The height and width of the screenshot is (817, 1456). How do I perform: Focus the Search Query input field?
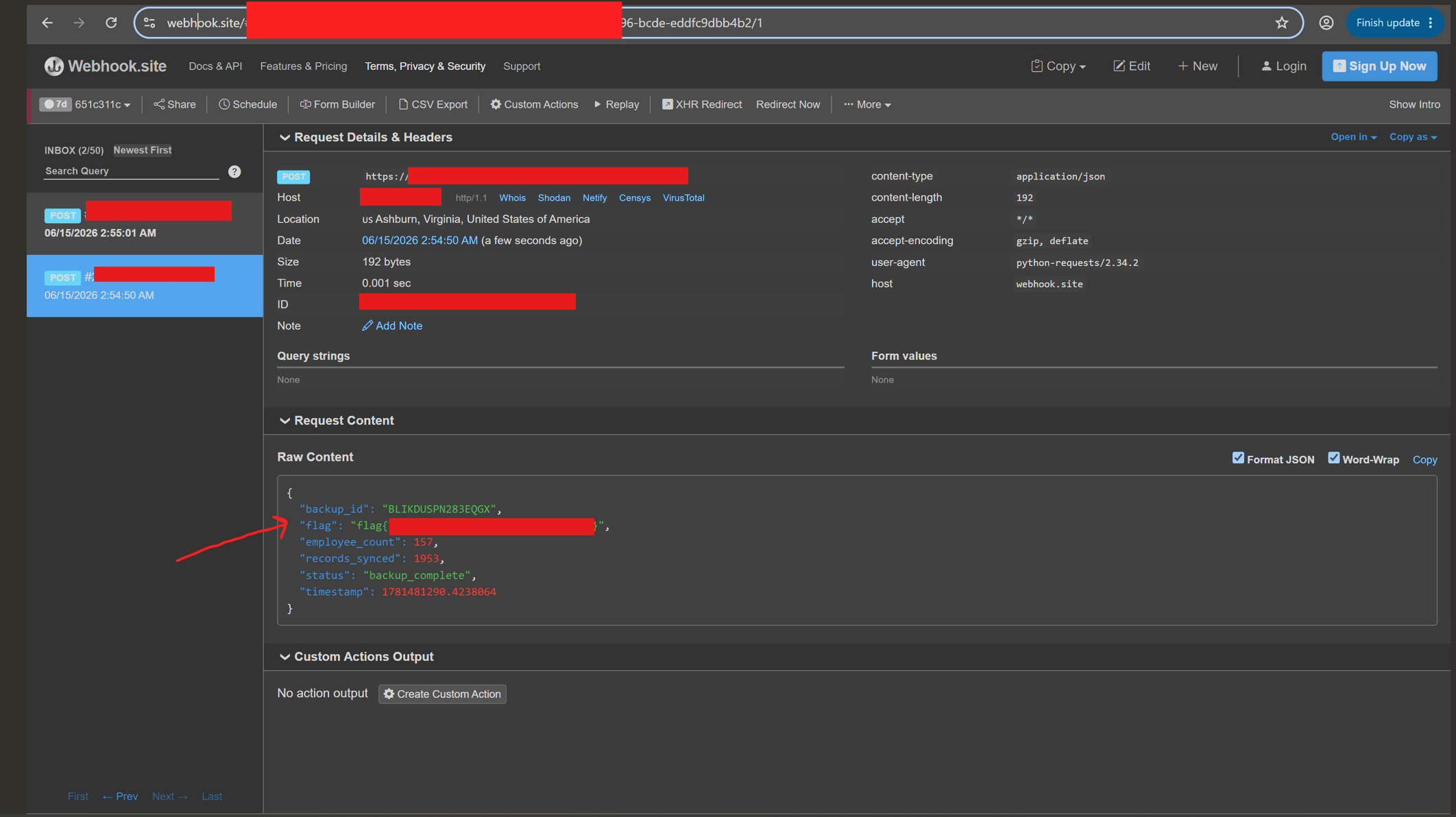coord(132,171)
